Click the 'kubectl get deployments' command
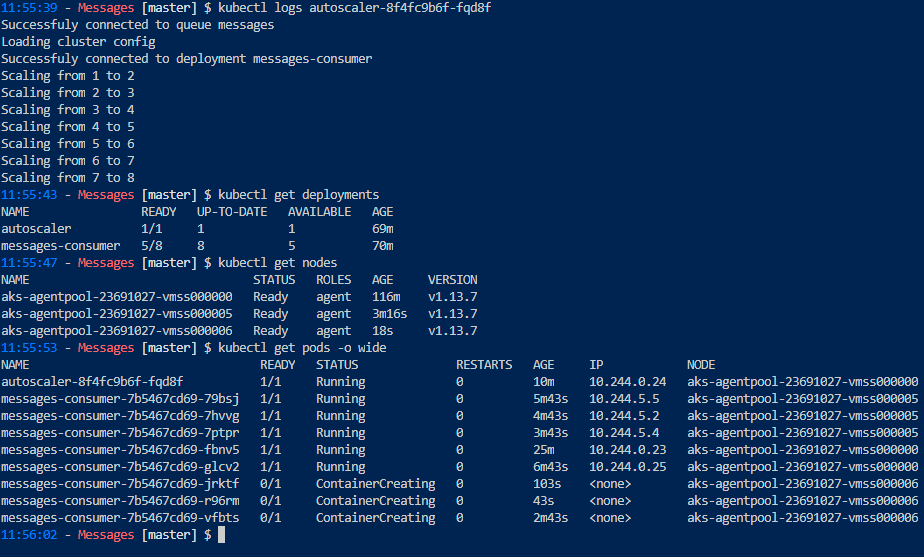Image resolution: width=924 pixels, height=557 pixels. click(x=298, y=195)
